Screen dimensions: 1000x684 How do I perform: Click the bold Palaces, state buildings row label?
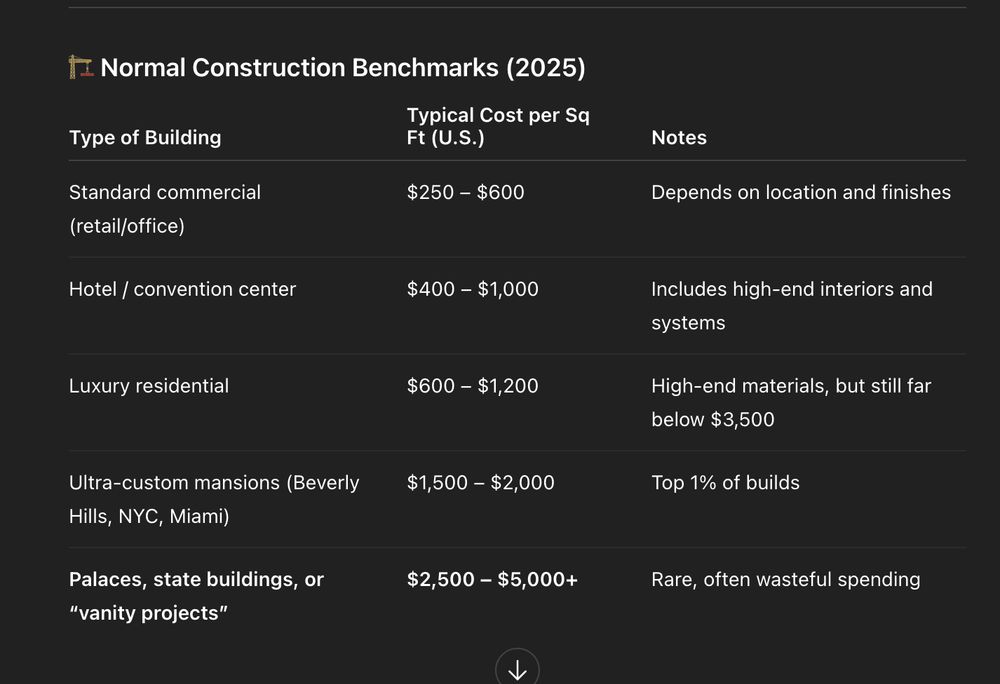click(x=196, y=595)
